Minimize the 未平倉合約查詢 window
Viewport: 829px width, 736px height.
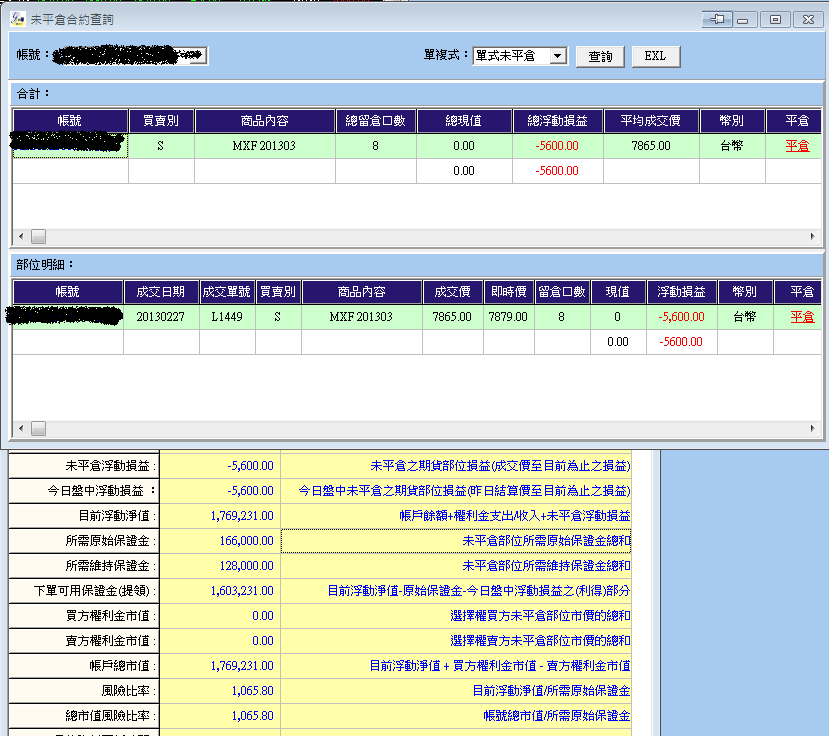[743, 20]
